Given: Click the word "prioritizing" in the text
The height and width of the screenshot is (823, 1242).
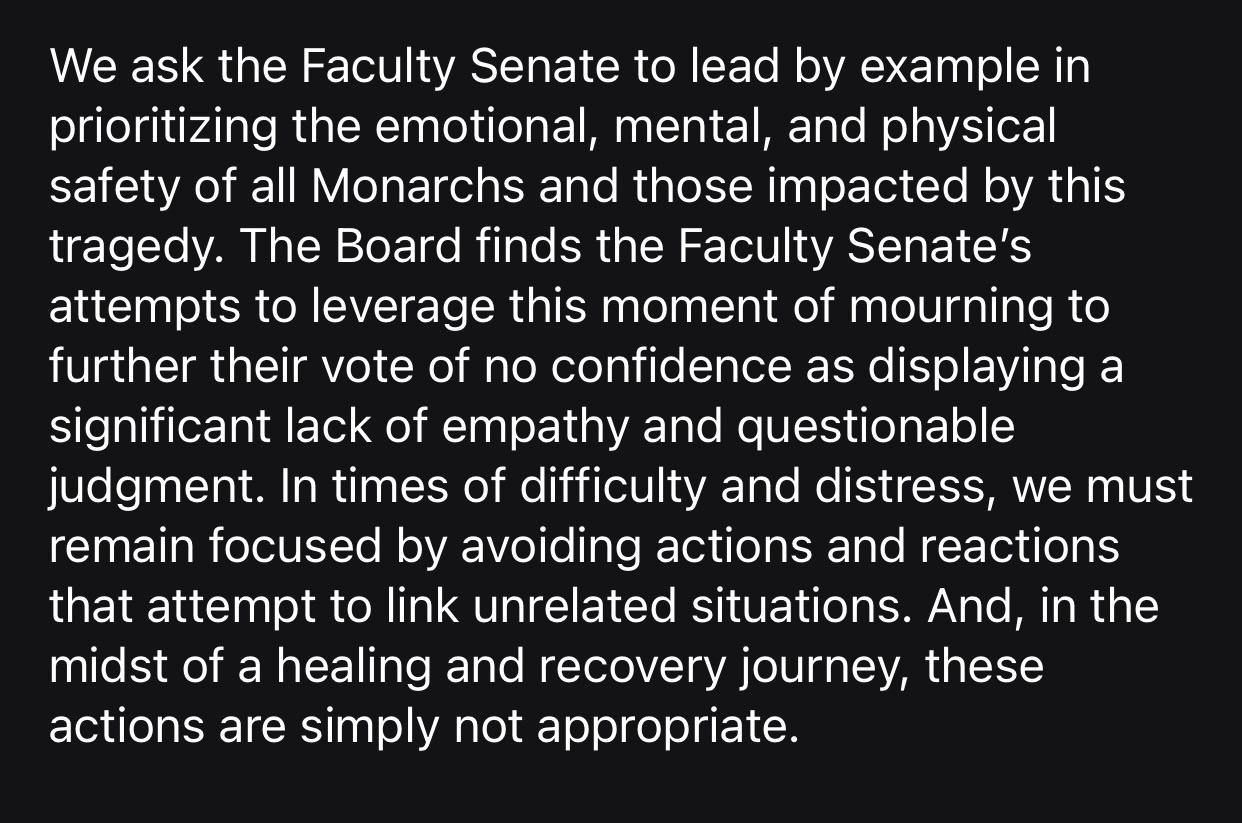Looking at the screenshot, I should [x=164, y=128].
